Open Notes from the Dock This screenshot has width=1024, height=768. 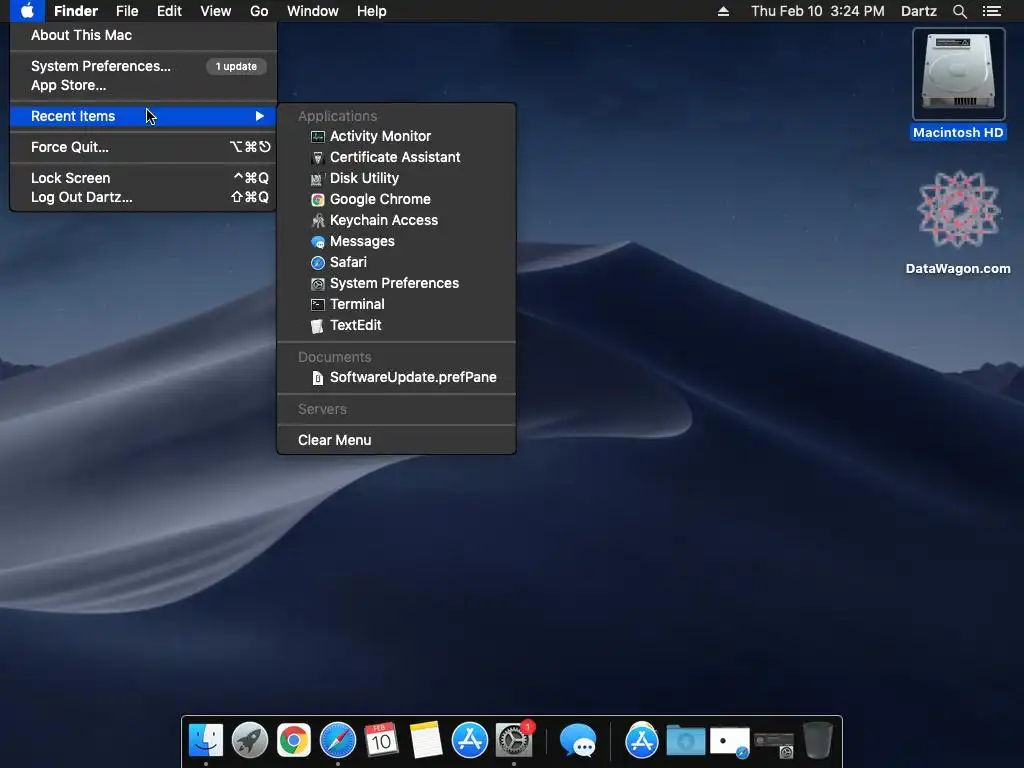pos(426,741)
